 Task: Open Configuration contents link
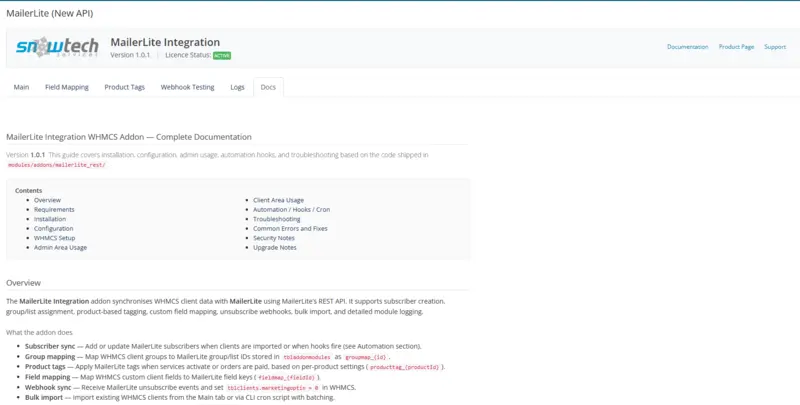[54, 229]
